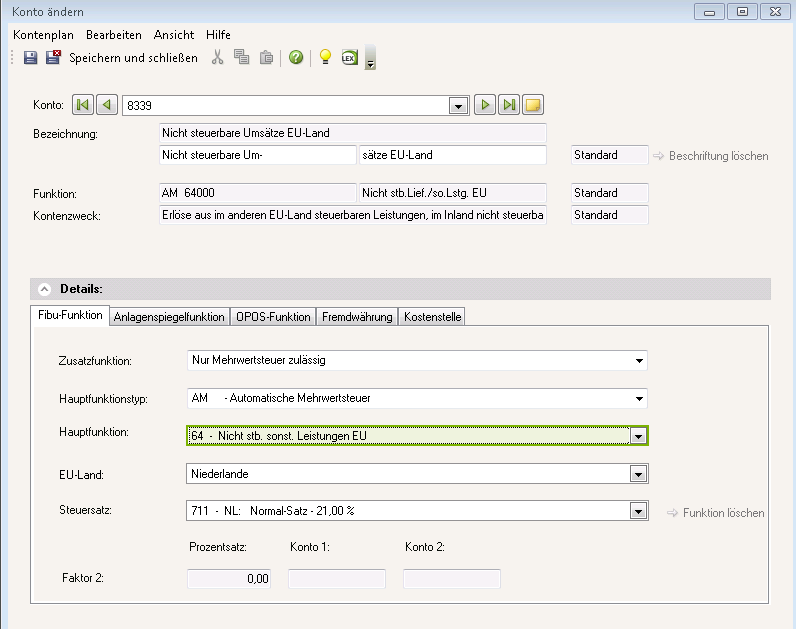Click the Faktor 2 Prozentsatz field

coord(229,579)
